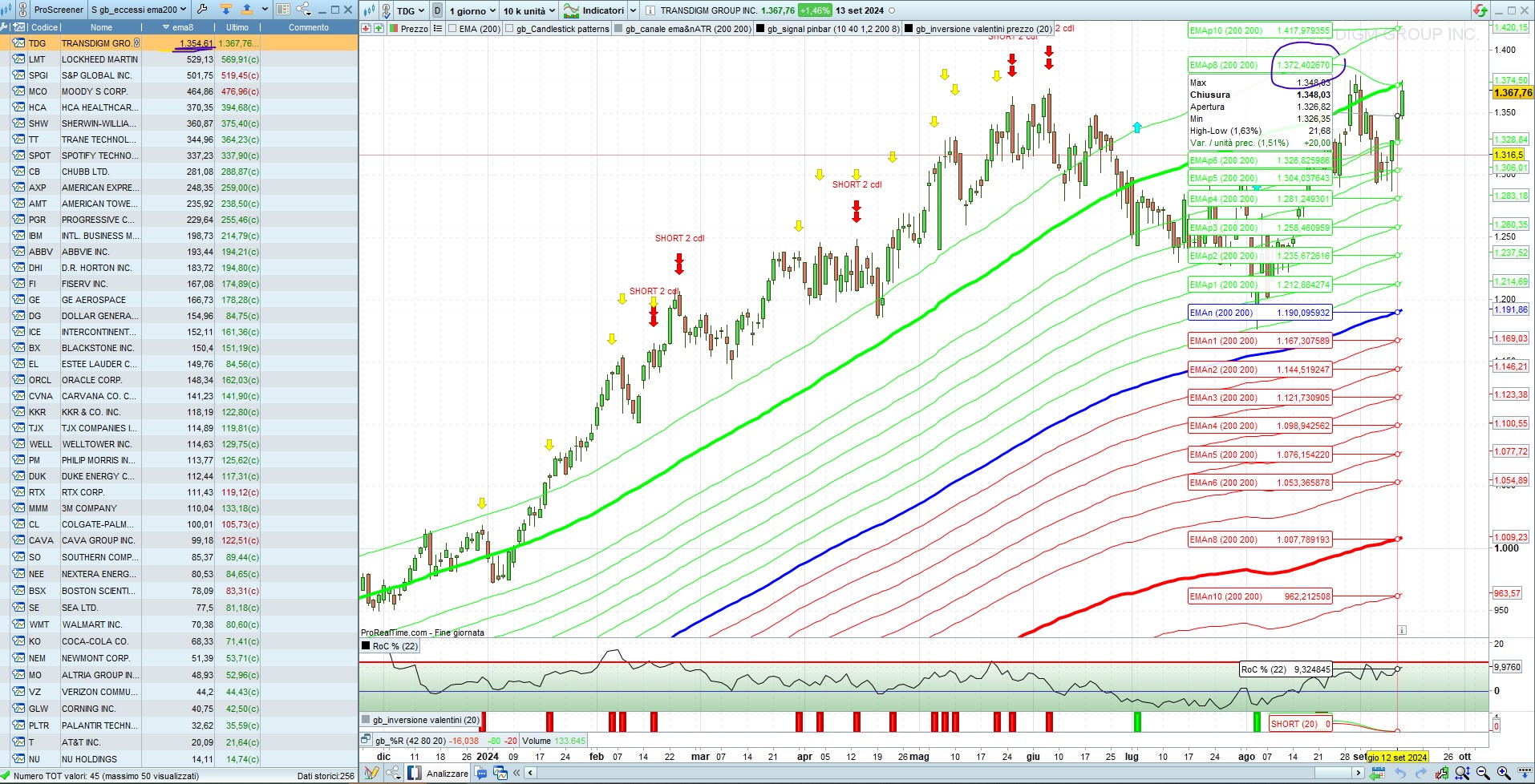Click the orange download-arrow icon in ProScreener
The image size is (1535, 784).
(x=225, y=10)
